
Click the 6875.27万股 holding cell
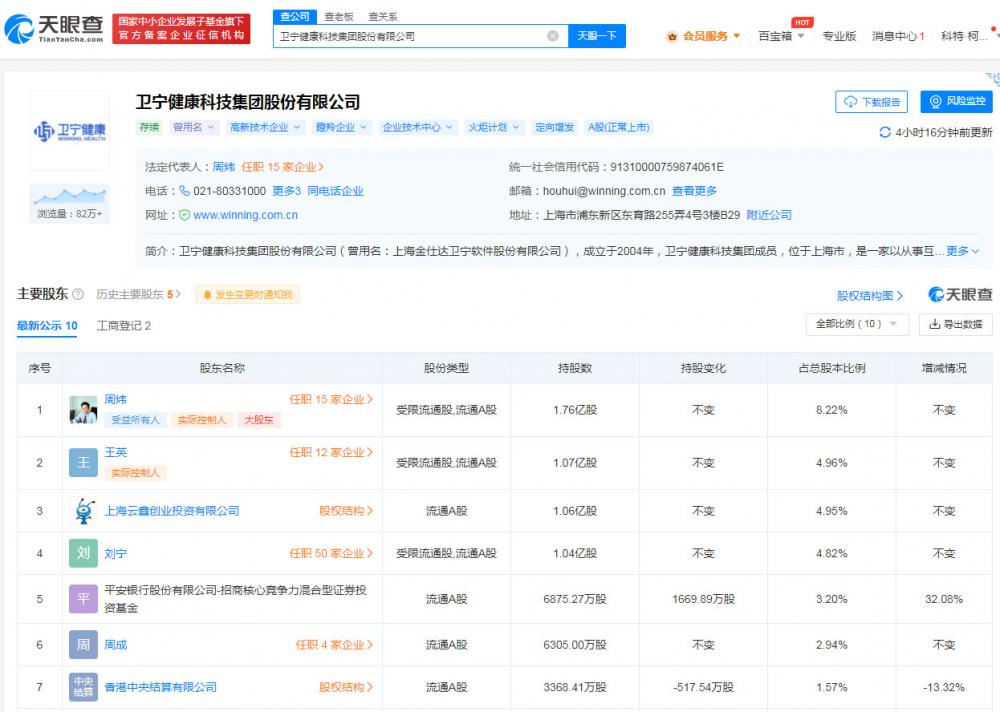[x=575, y=599]
